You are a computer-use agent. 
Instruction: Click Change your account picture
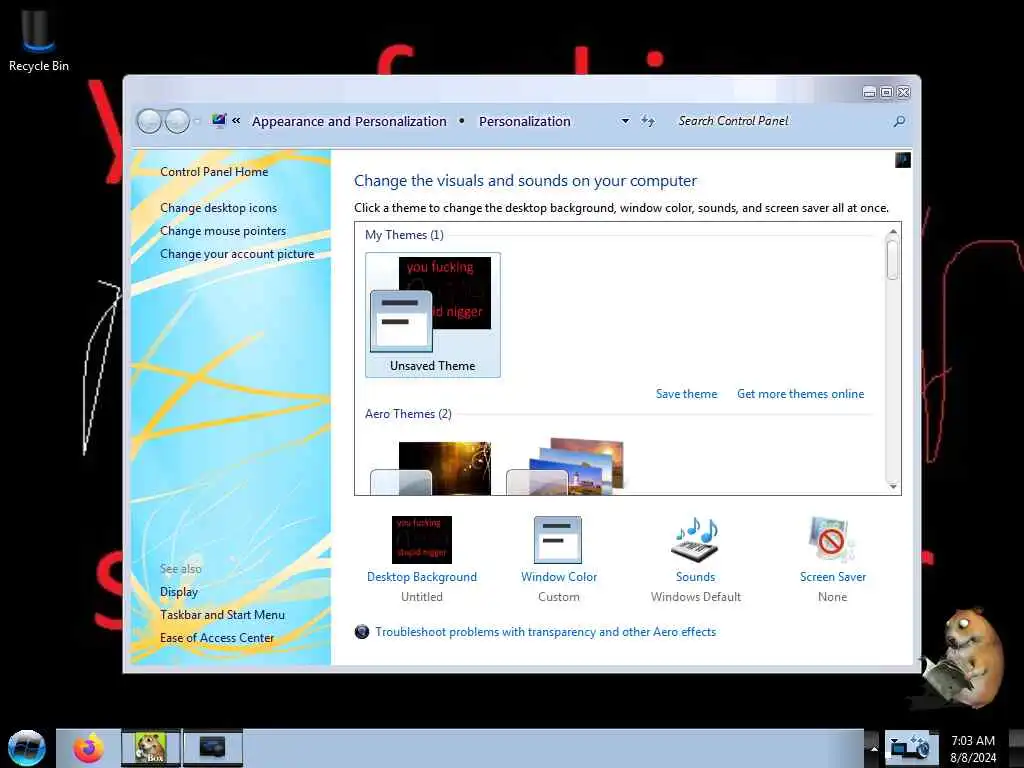click(x=237, y=254)
